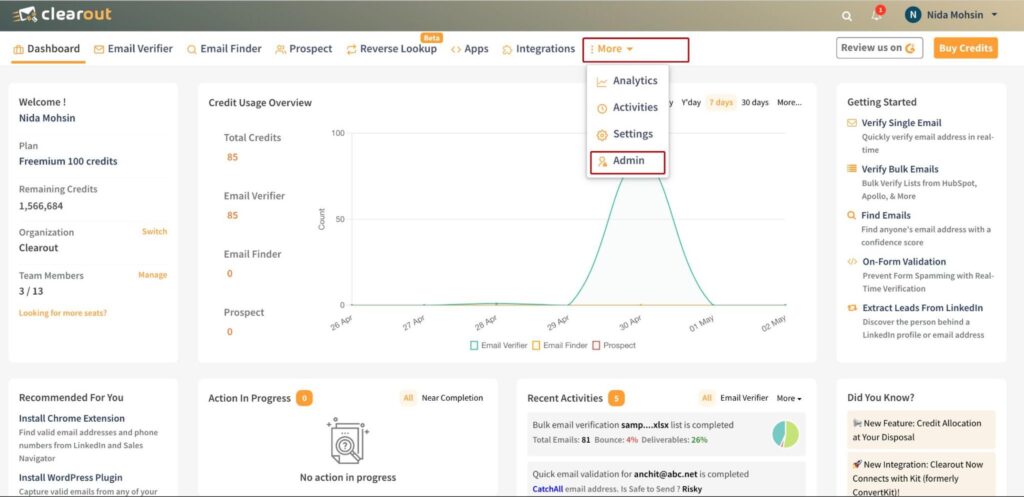Click Looking for more seats? link
Viewport: 1024px width, 497px height.
click(63, 313)
